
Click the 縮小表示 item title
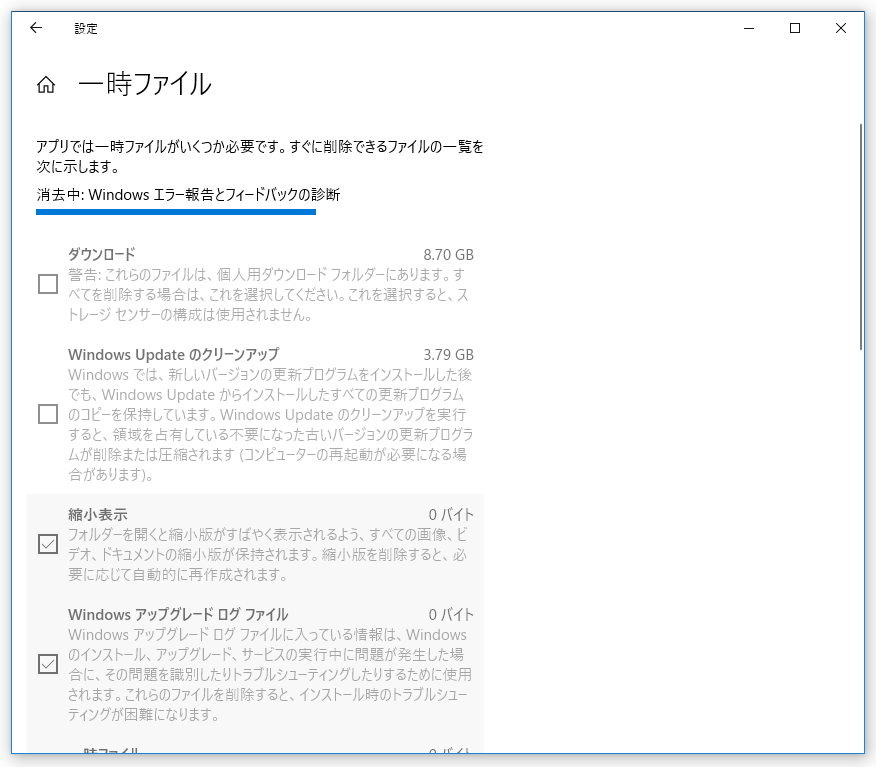click(x=98, y=514)
